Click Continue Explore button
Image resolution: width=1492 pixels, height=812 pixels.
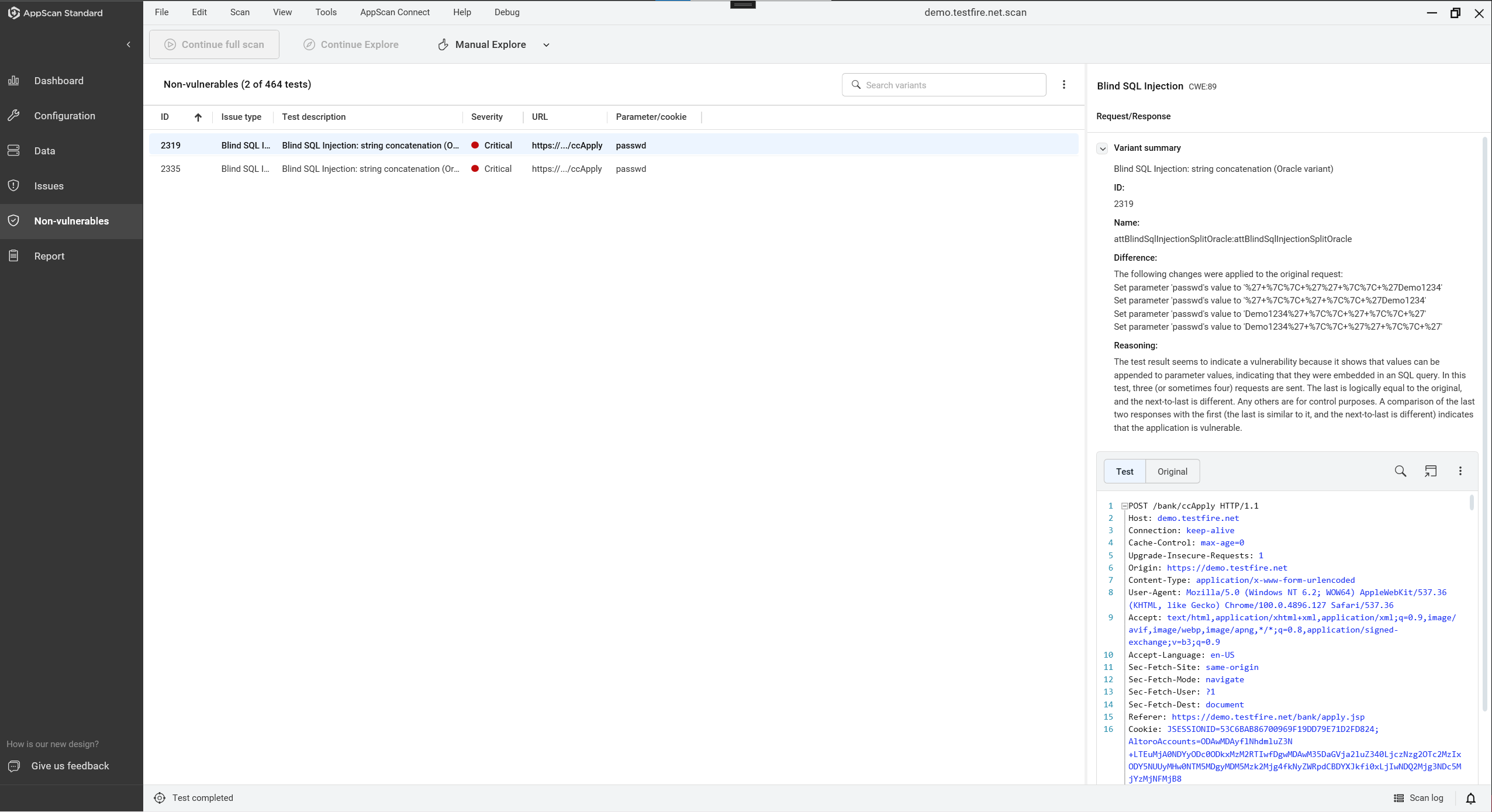351,44
